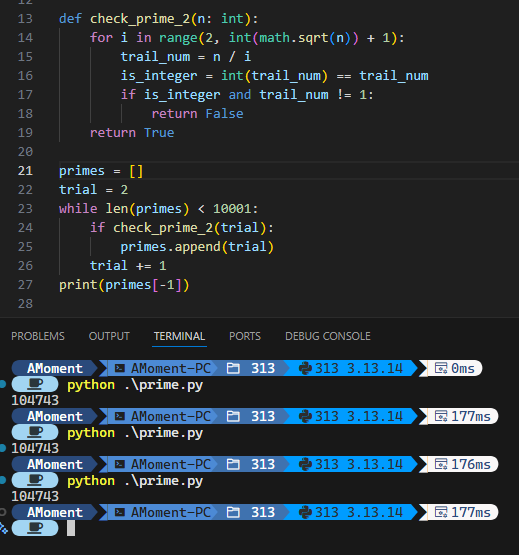This screenshot has height=555, width=519.
Task: Select the TERMINAL tab
Action: 179,336
